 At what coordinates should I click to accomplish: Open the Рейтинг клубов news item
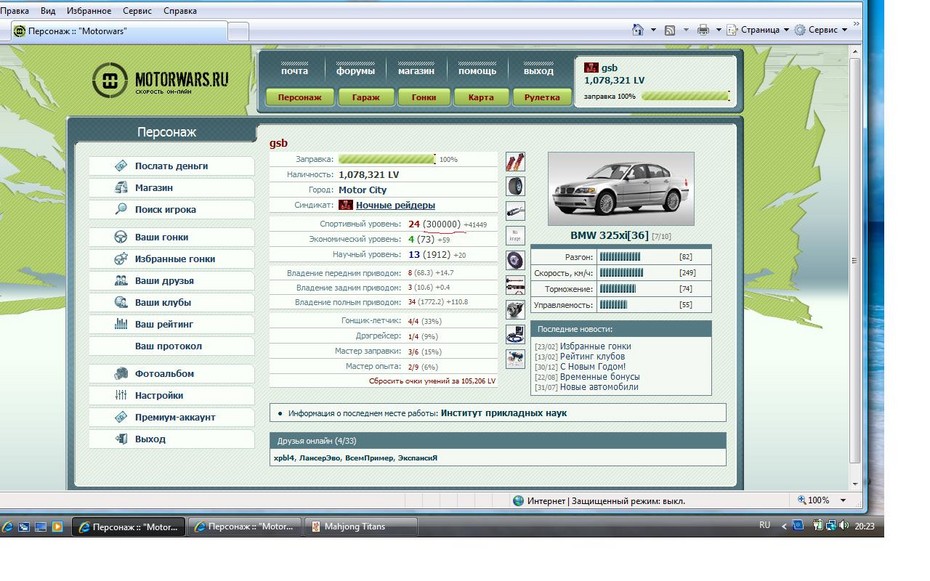[x=592, y=356]
